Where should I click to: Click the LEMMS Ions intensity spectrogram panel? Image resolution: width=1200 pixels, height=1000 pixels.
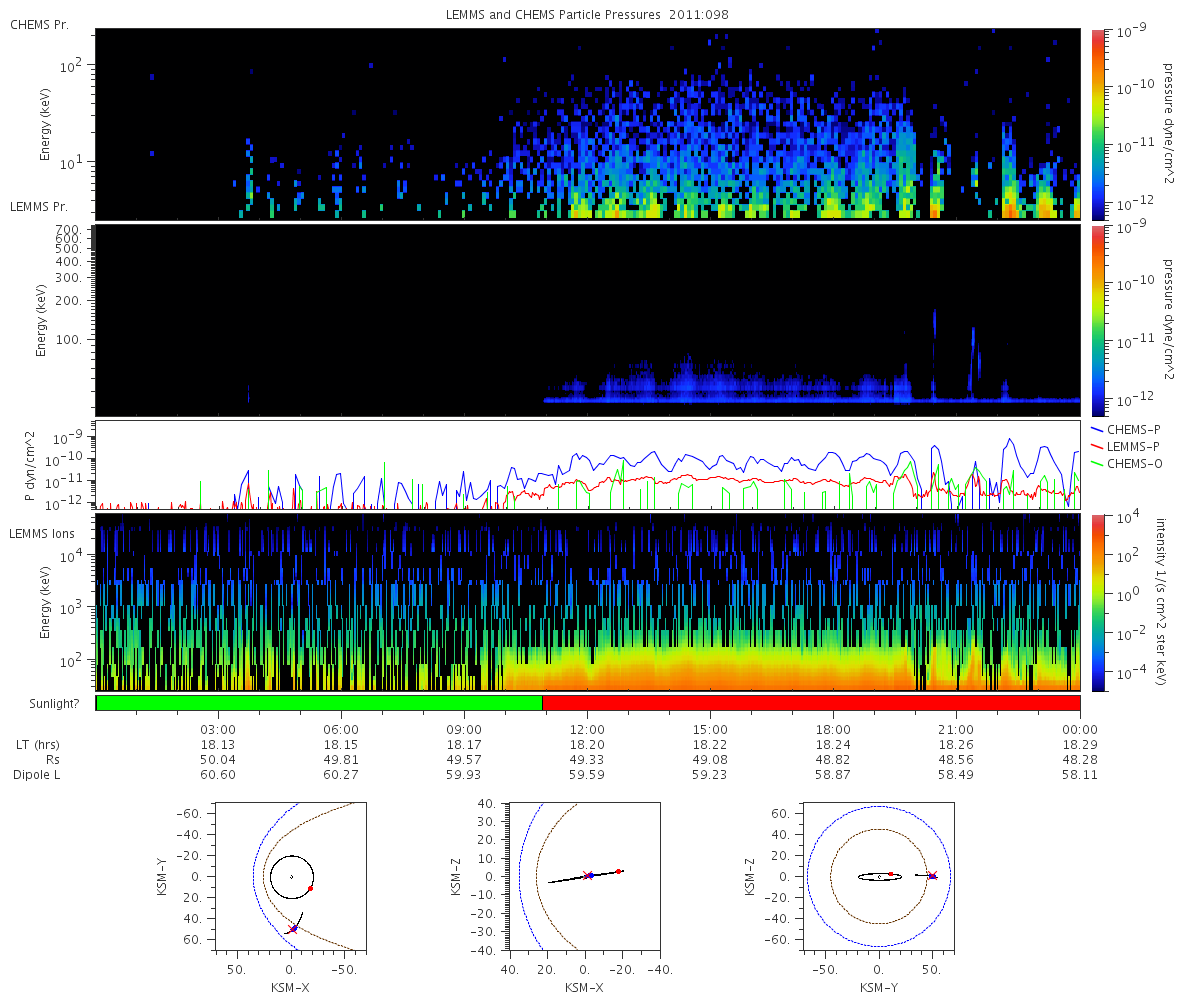[x=588, y=602]
